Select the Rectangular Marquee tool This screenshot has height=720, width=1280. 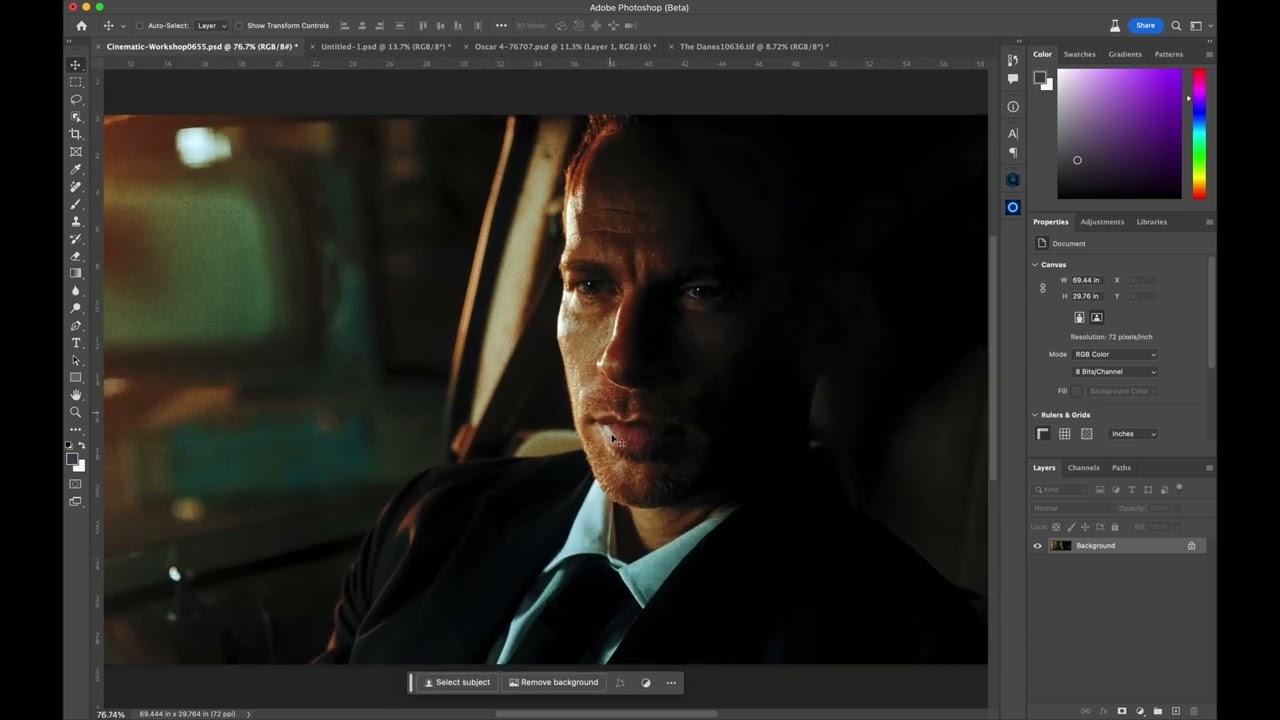75,82
